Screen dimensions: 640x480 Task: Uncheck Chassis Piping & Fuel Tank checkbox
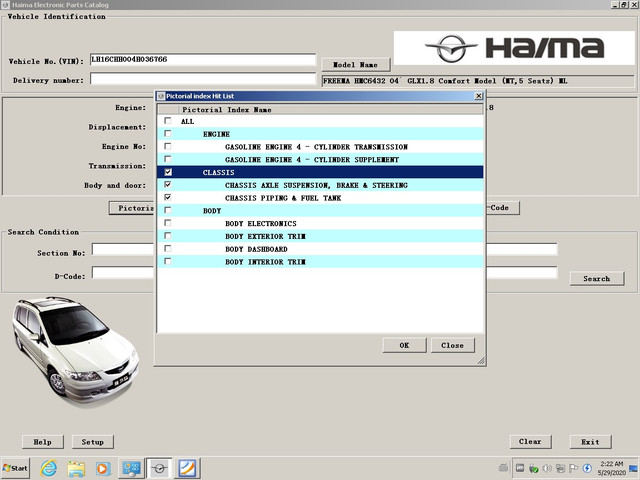(167, 197)
